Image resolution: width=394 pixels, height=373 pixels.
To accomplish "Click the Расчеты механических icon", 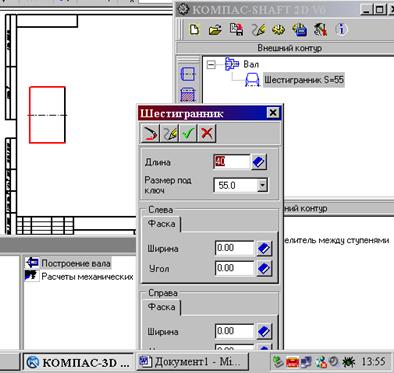I will coord(32,276).
